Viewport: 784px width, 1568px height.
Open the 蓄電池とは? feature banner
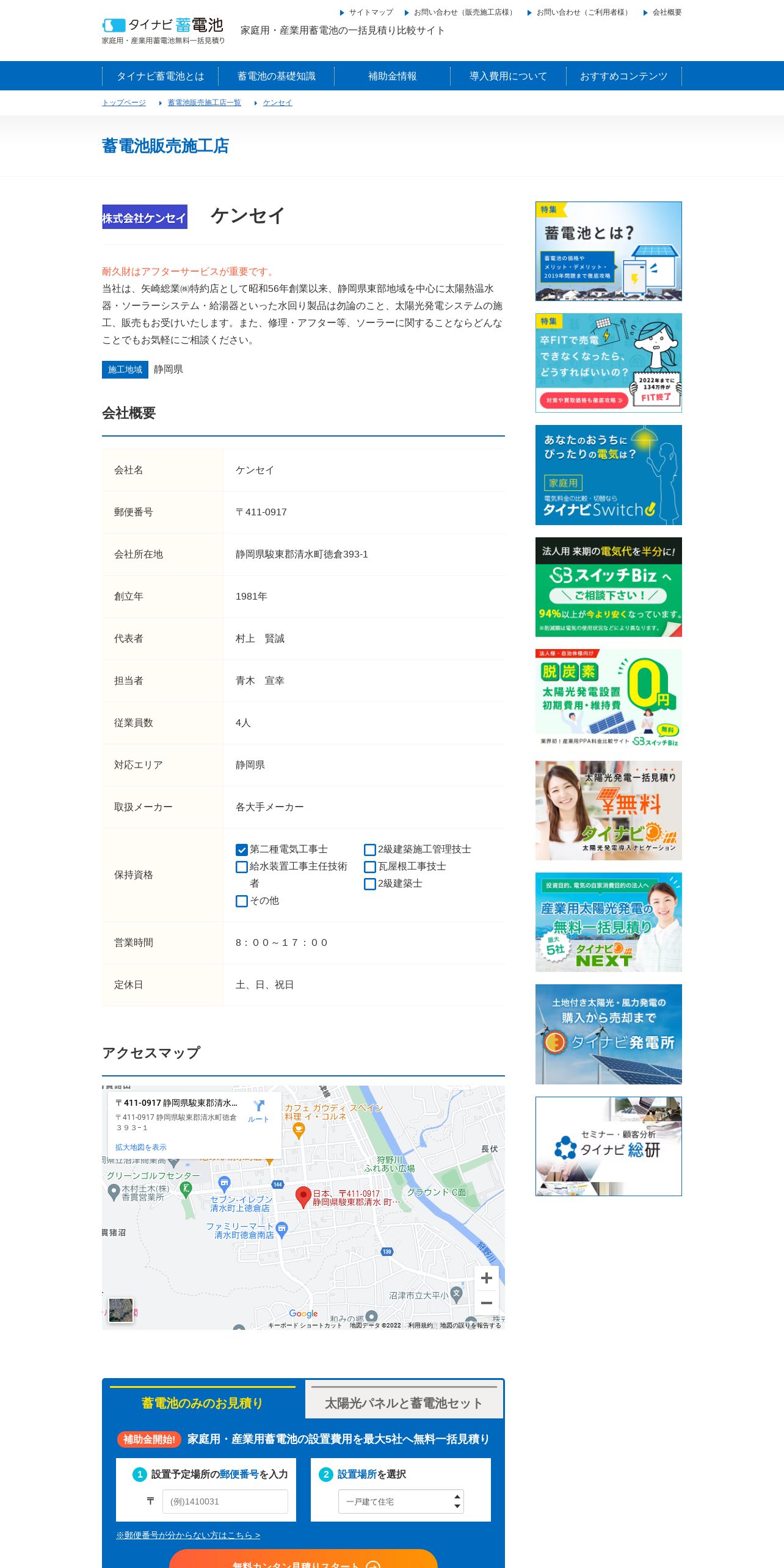(x=609, y=251)
